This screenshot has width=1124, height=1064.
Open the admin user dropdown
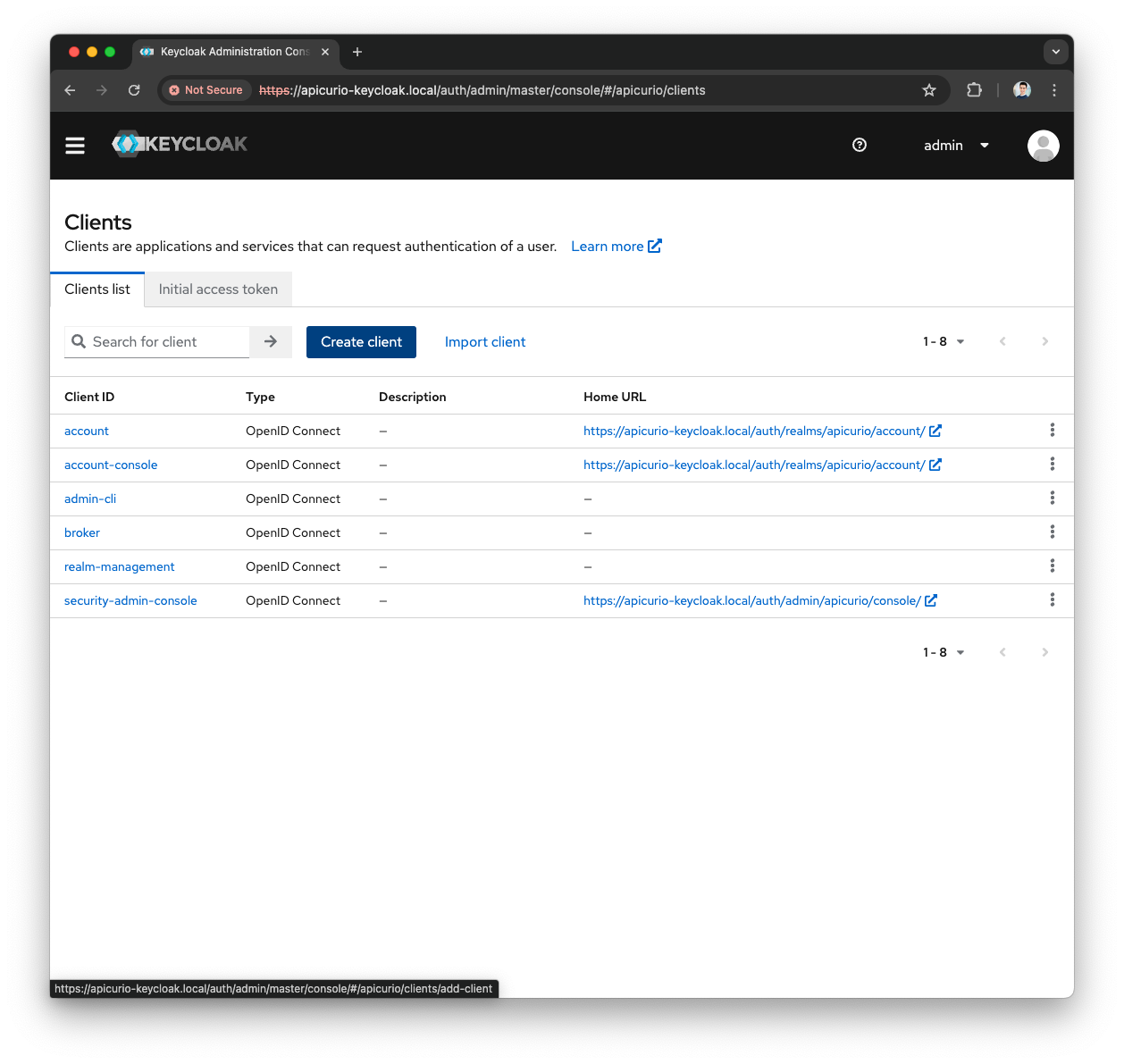[955, 145]
